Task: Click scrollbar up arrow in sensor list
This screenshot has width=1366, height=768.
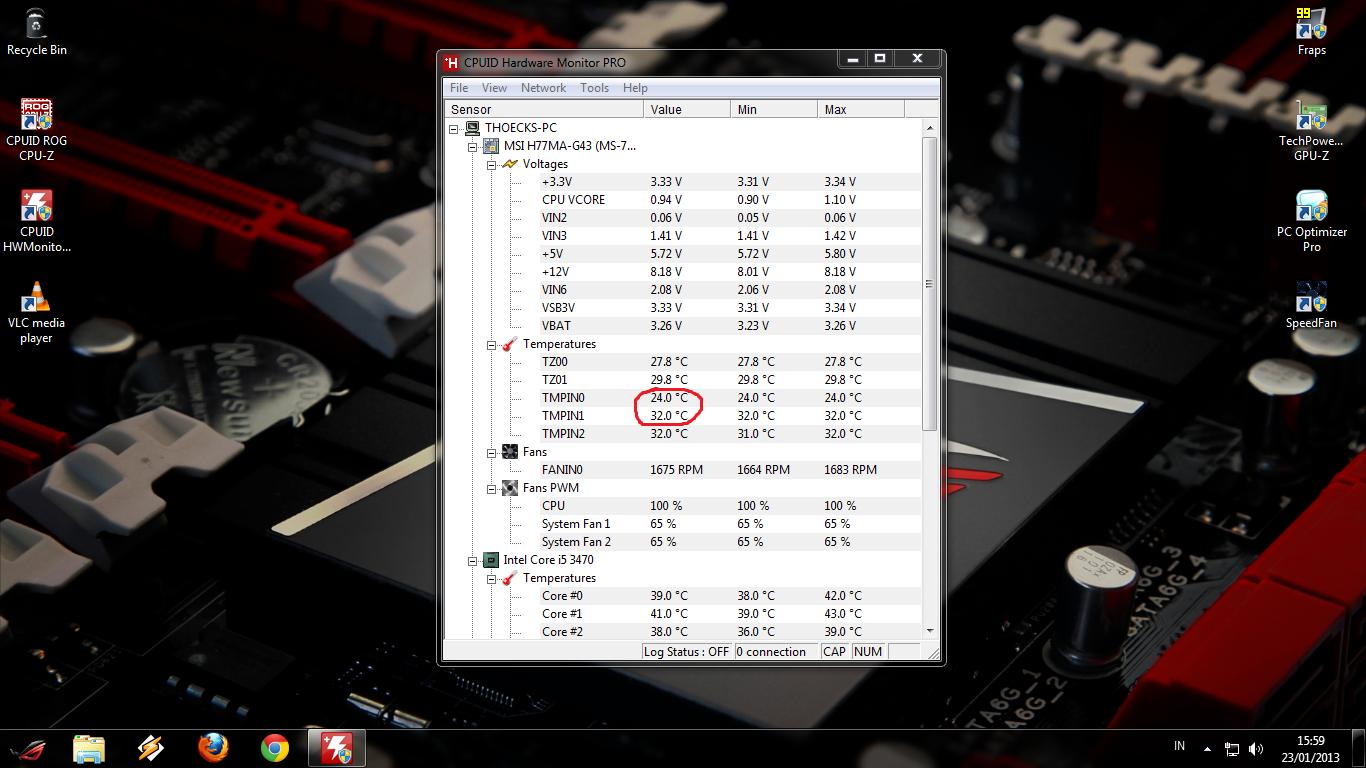Action: click(x=930, y=128)
